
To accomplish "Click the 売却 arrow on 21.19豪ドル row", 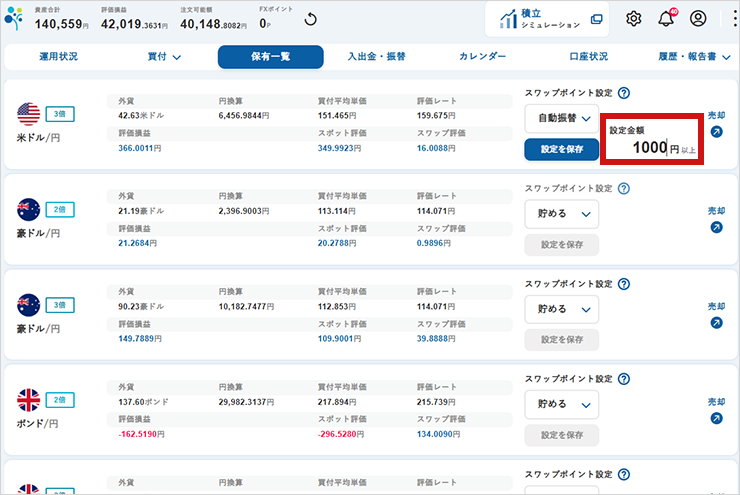I will coord(716,227).
